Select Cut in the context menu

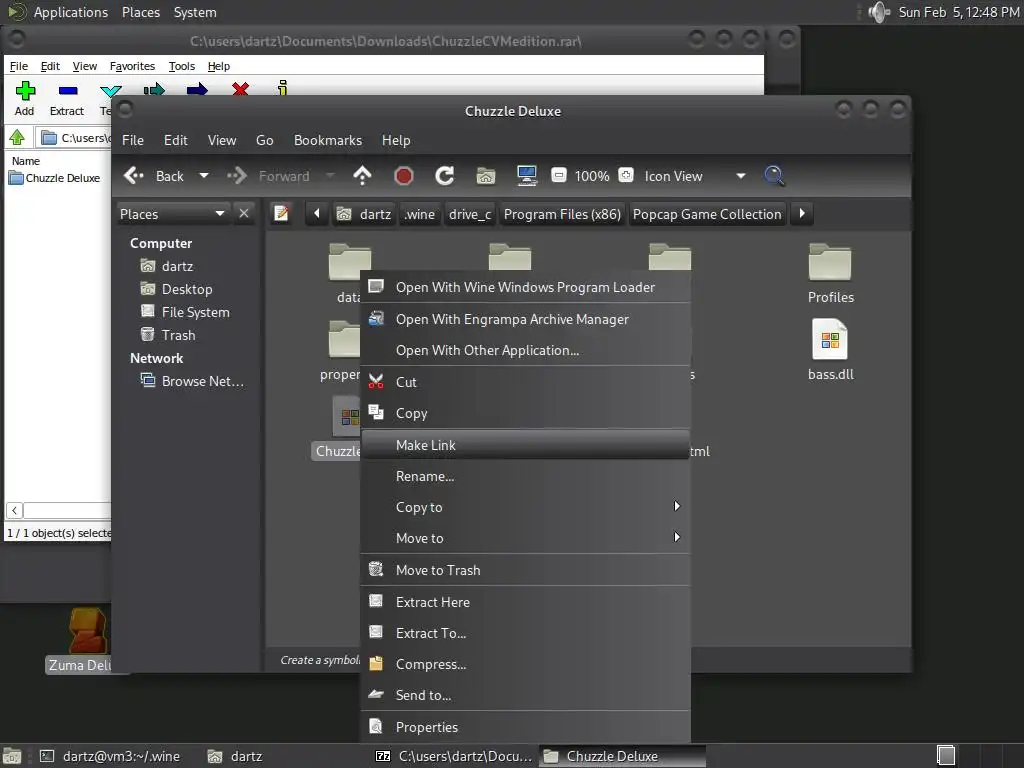(x=526, y=382)
